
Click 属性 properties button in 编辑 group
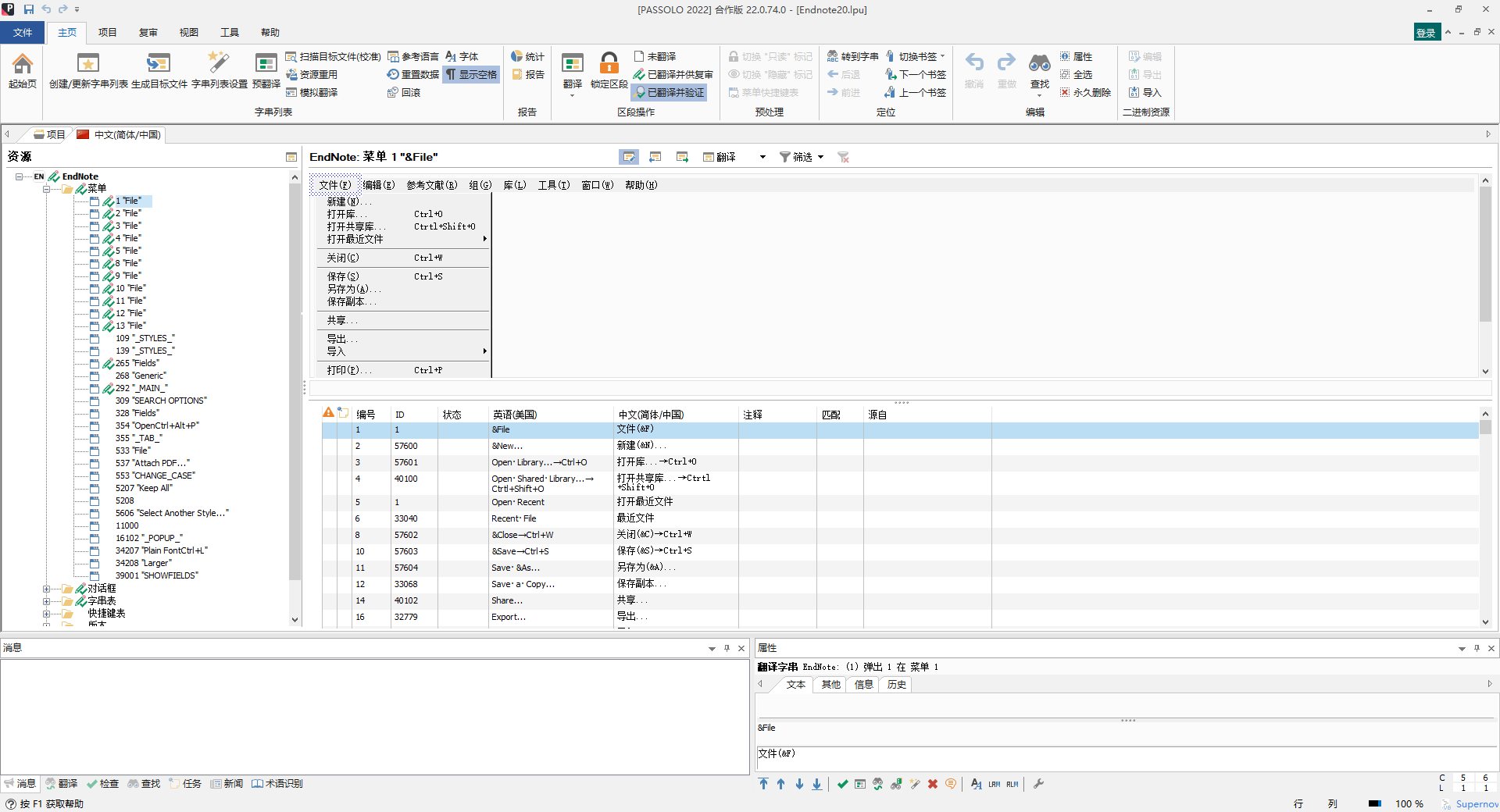click(x=1077, y=56)
